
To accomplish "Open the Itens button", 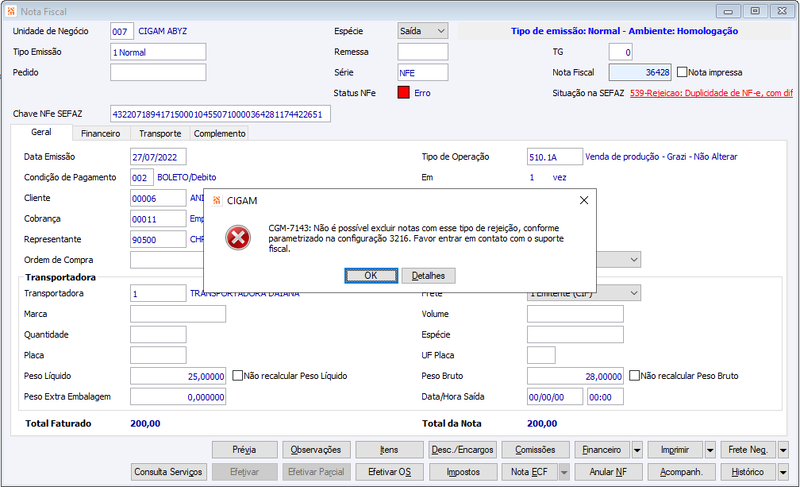I will (389, 450).
